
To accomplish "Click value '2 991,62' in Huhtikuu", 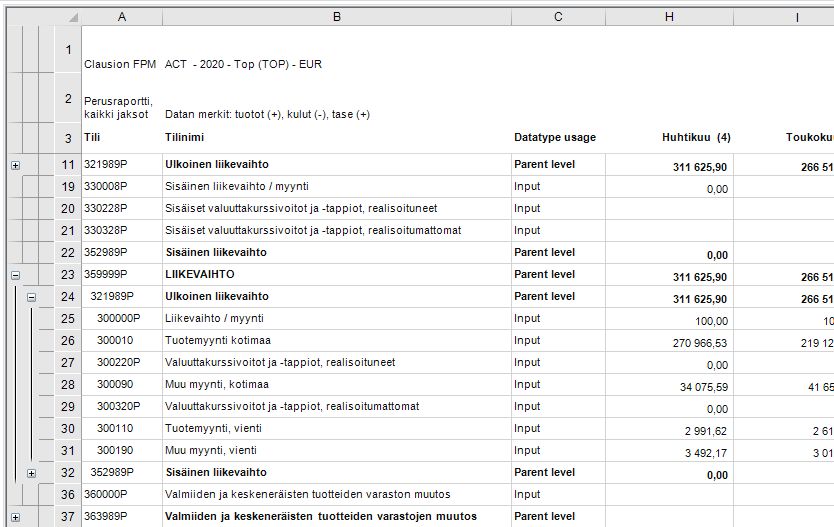I will pyautogui.click(x=669, y=429).
